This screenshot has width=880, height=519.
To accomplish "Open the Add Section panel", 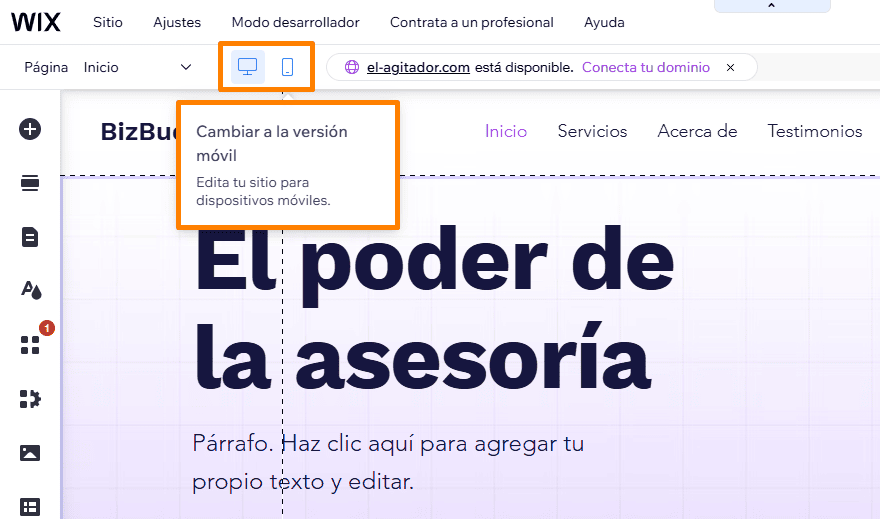I will 30,183.
